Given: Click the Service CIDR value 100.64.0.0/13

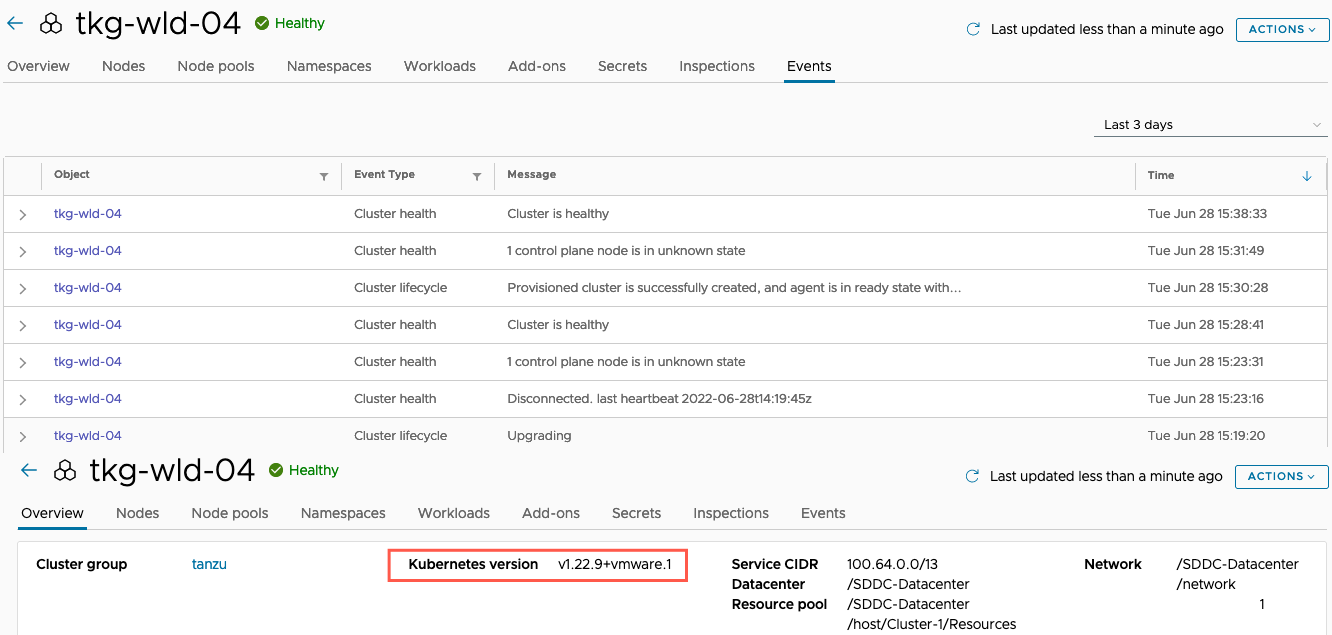Looking at the screenshot, I should point(892,564).
